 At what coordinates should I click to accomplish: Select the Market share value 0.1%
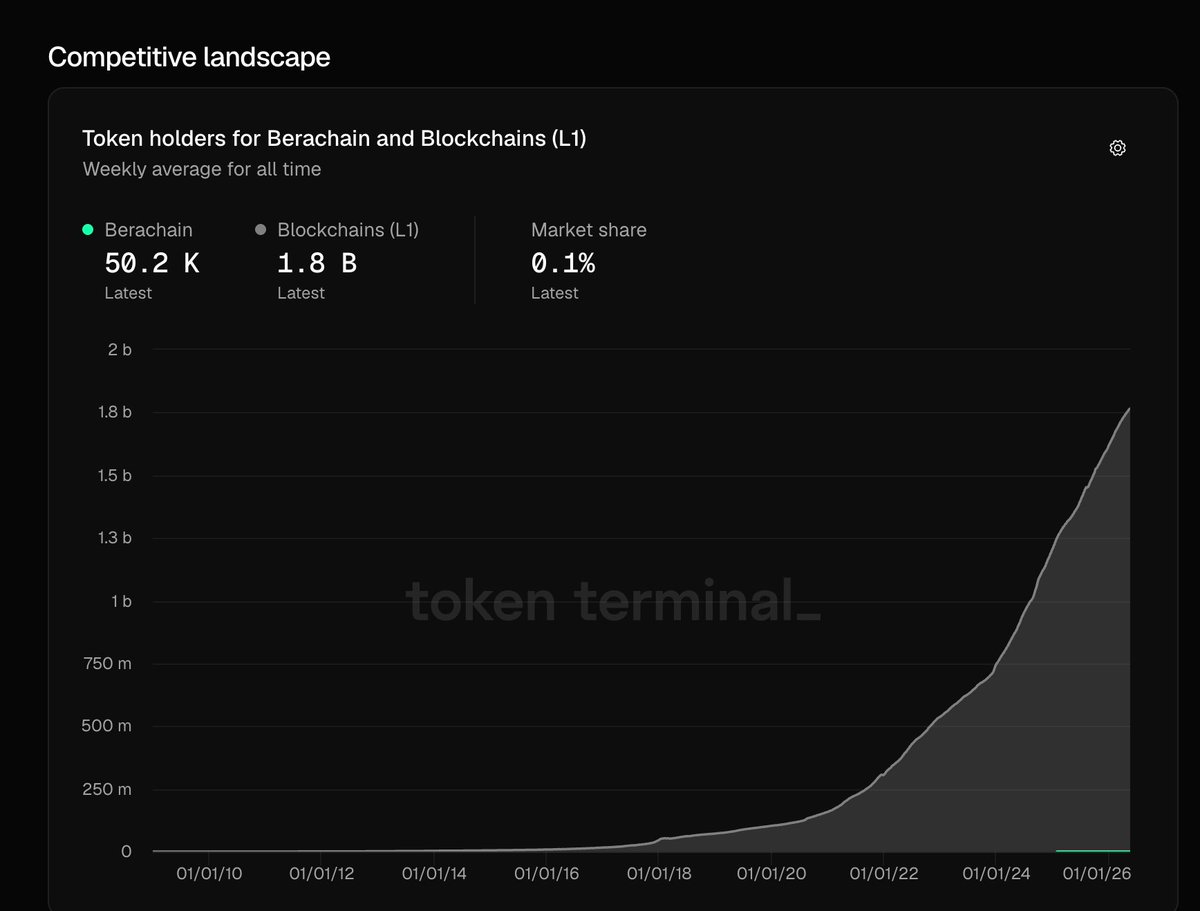click(x=563, y=263)
